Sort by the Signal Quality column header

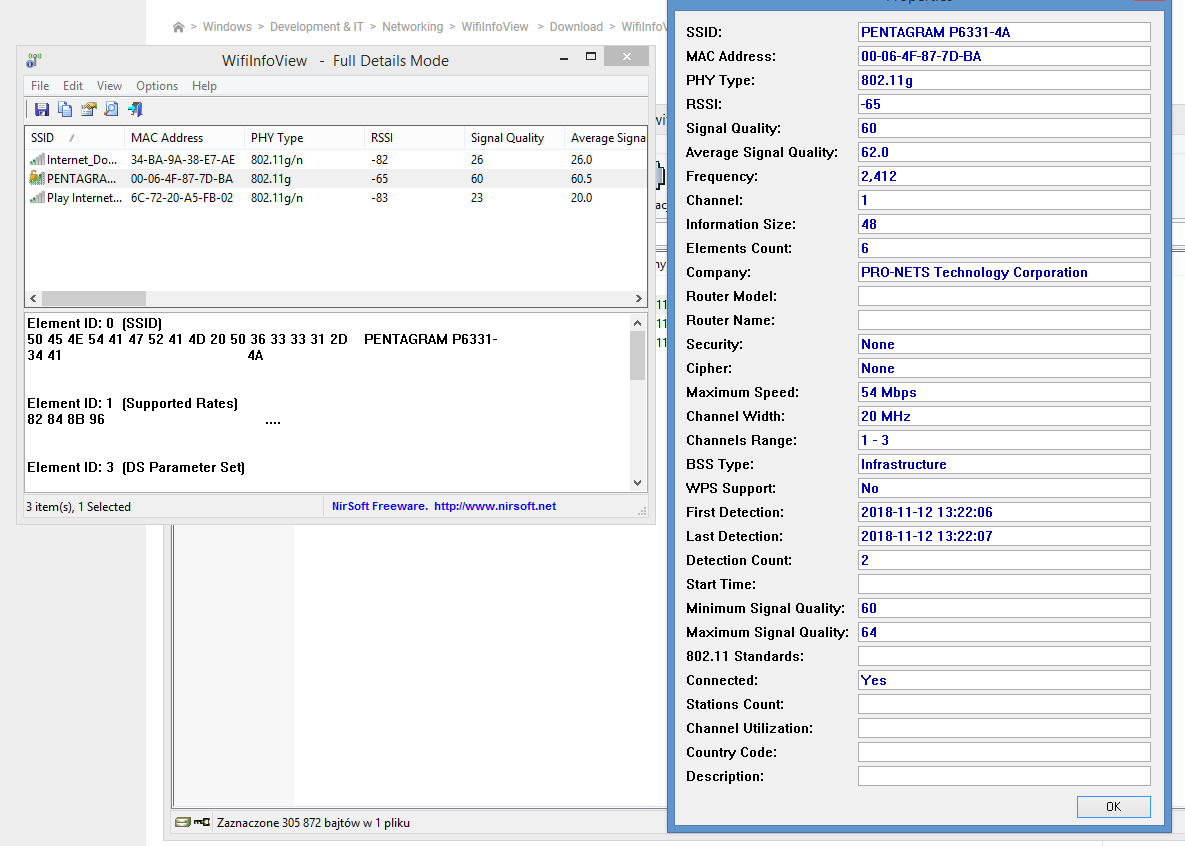(515, 138)
